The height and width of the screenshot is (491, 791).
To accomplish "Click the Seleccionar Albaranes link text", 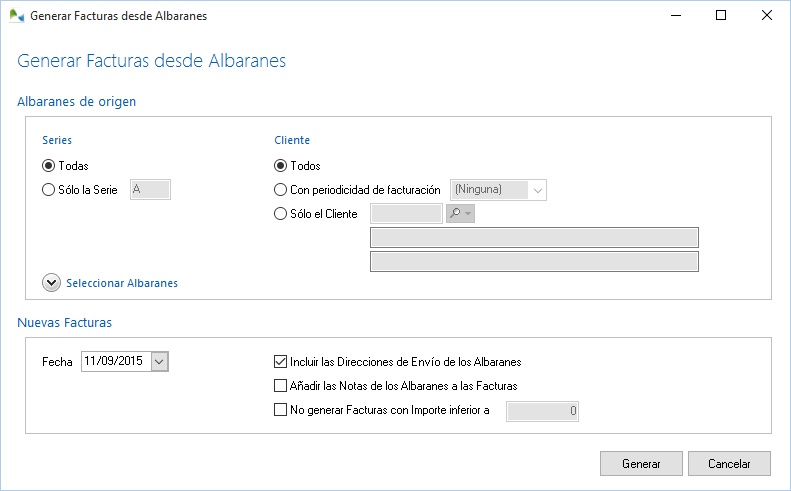I will [x=122, y=283].
